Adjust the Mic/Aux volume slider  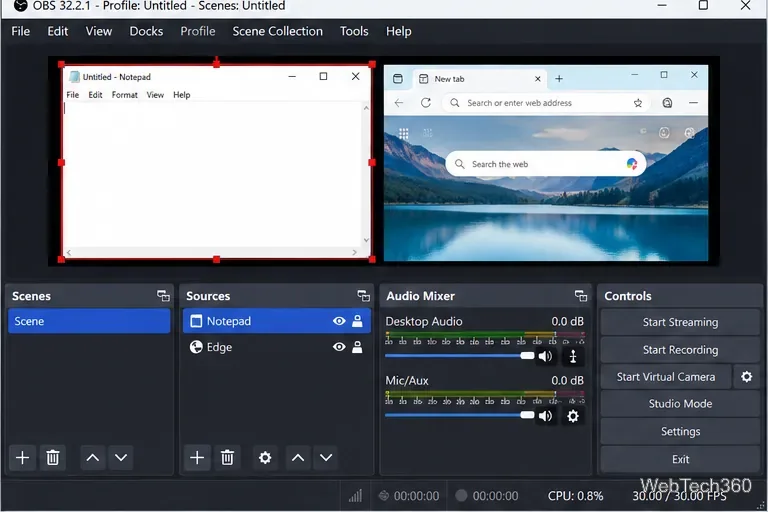coord(459,415)
